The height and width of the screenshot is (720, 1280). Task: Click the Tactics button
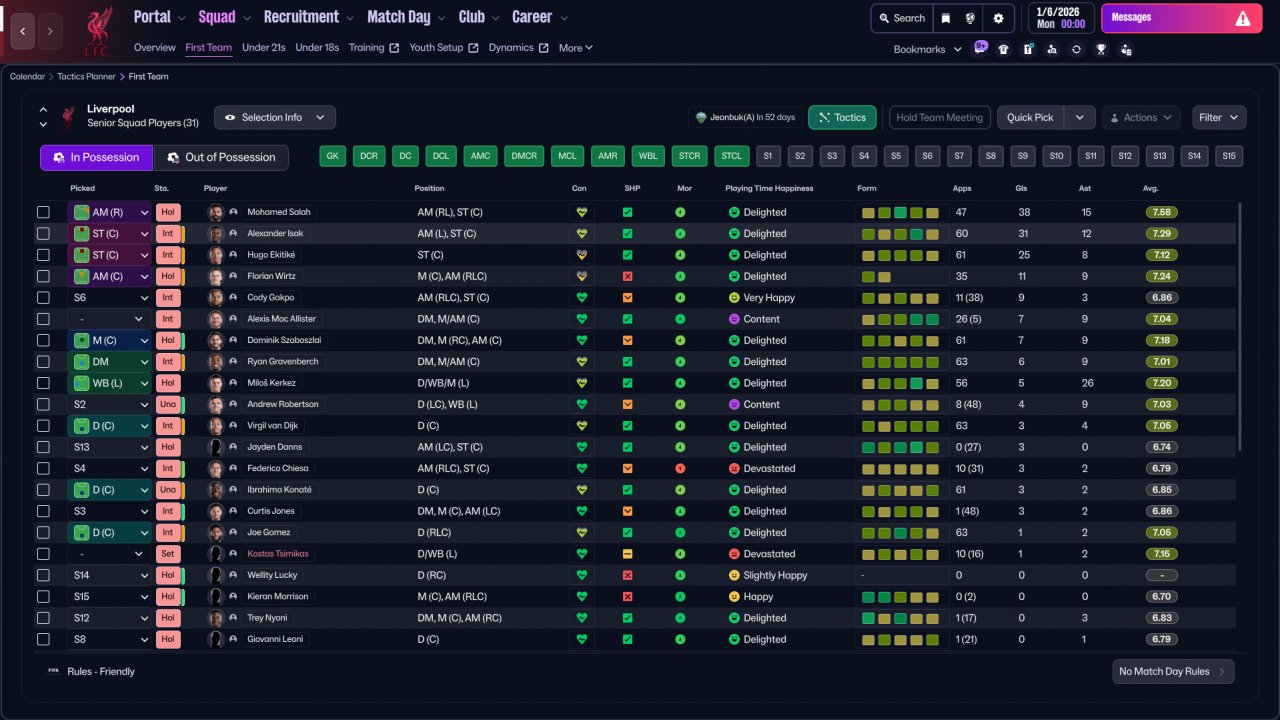click(842, 117)
